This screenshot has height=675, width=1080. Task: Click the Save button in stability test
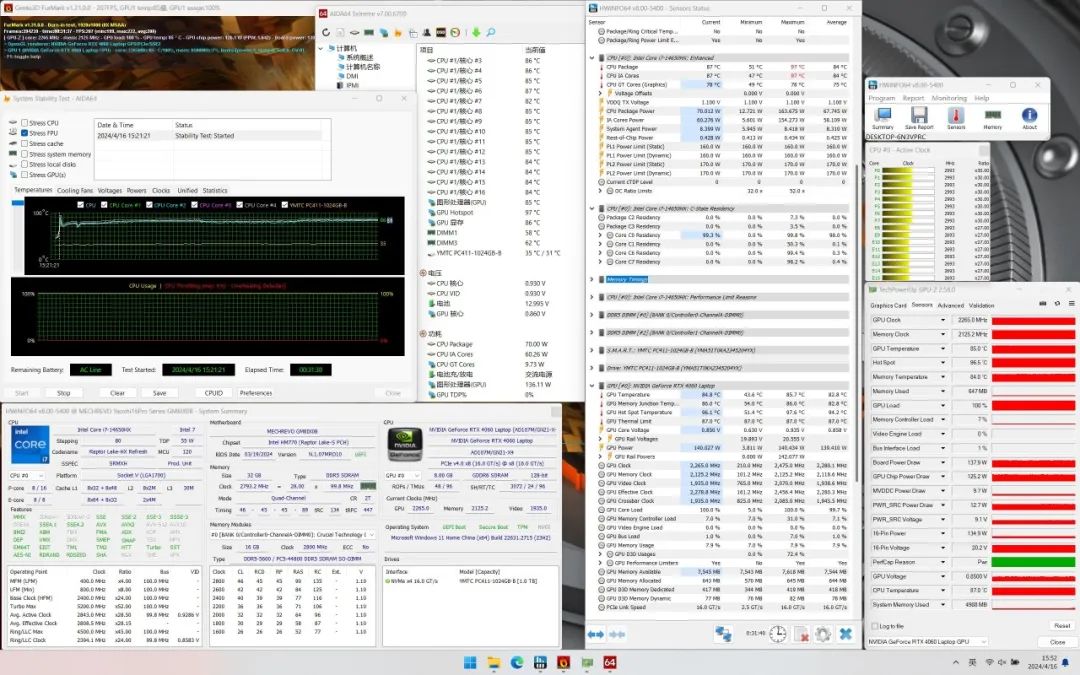pyautogui.click(x=160, y=393)
